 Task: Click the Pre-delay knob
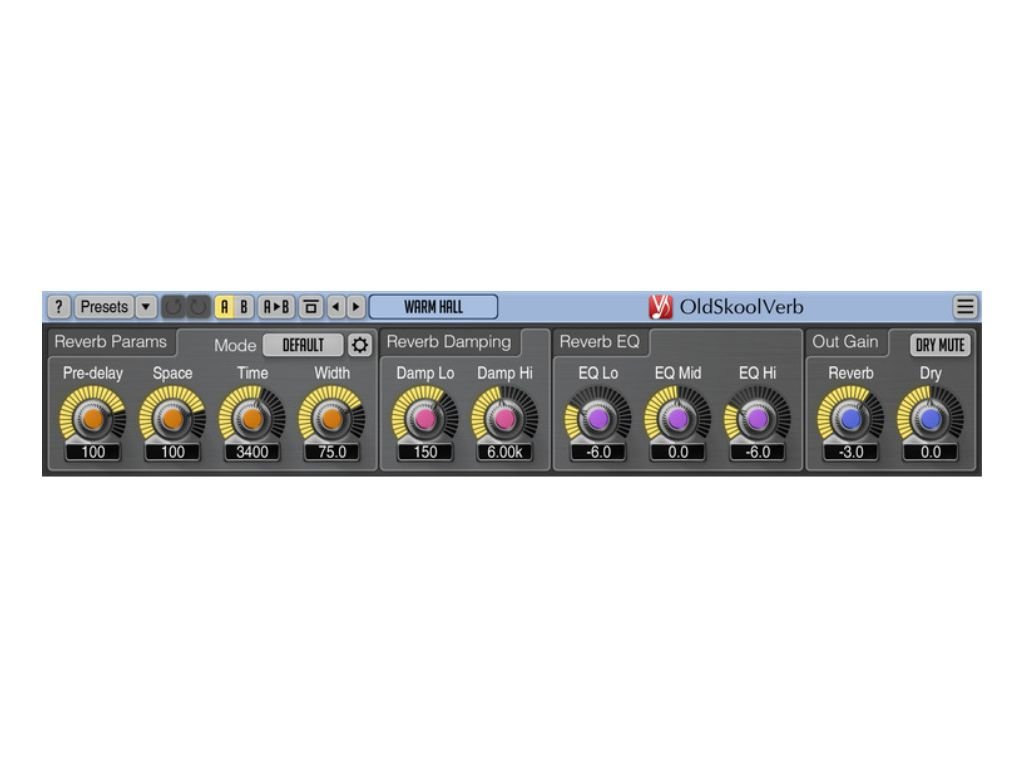coord(93,419)
